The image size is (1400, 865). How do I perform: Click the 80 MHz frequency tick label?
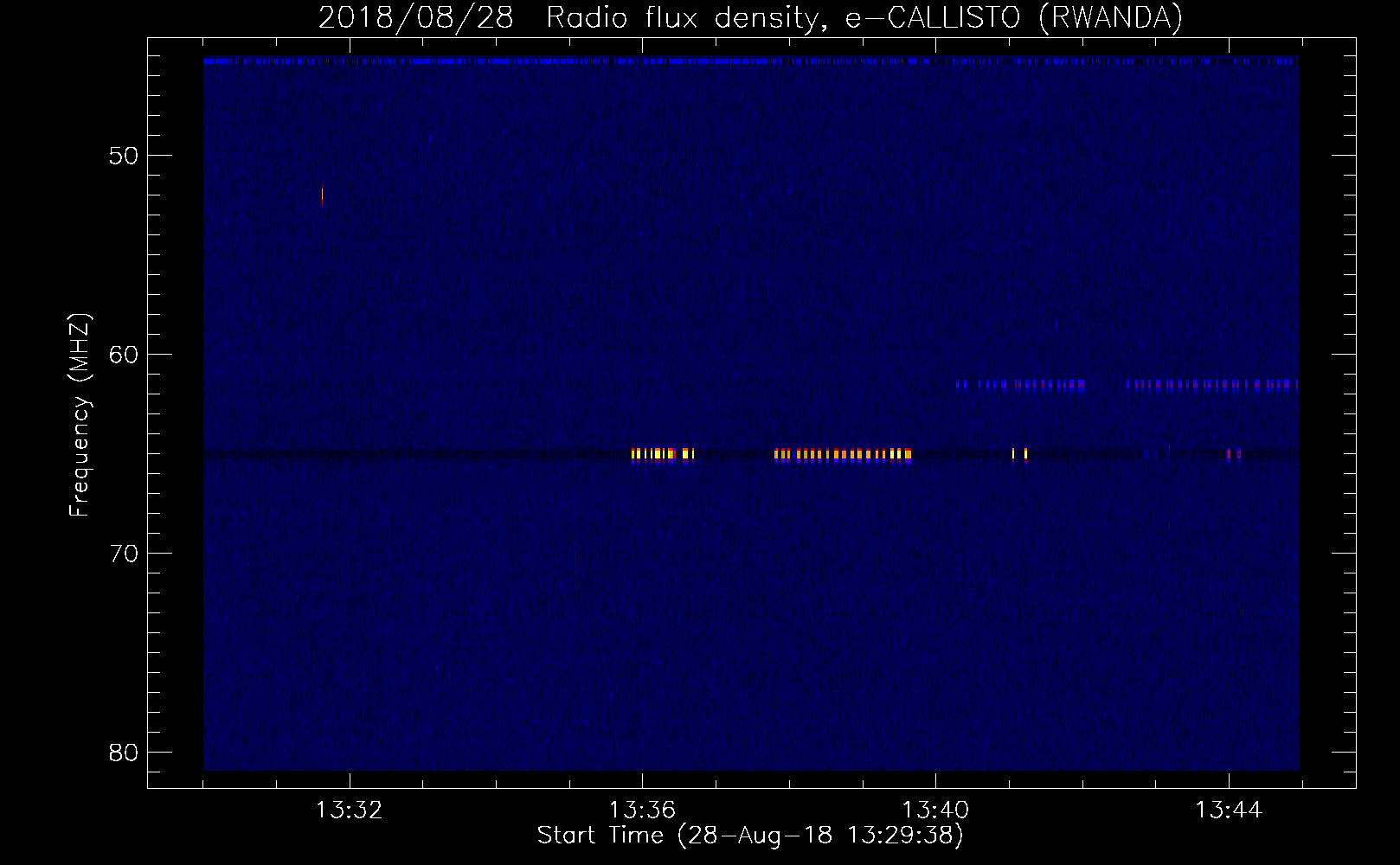click(x=124, y=753)
